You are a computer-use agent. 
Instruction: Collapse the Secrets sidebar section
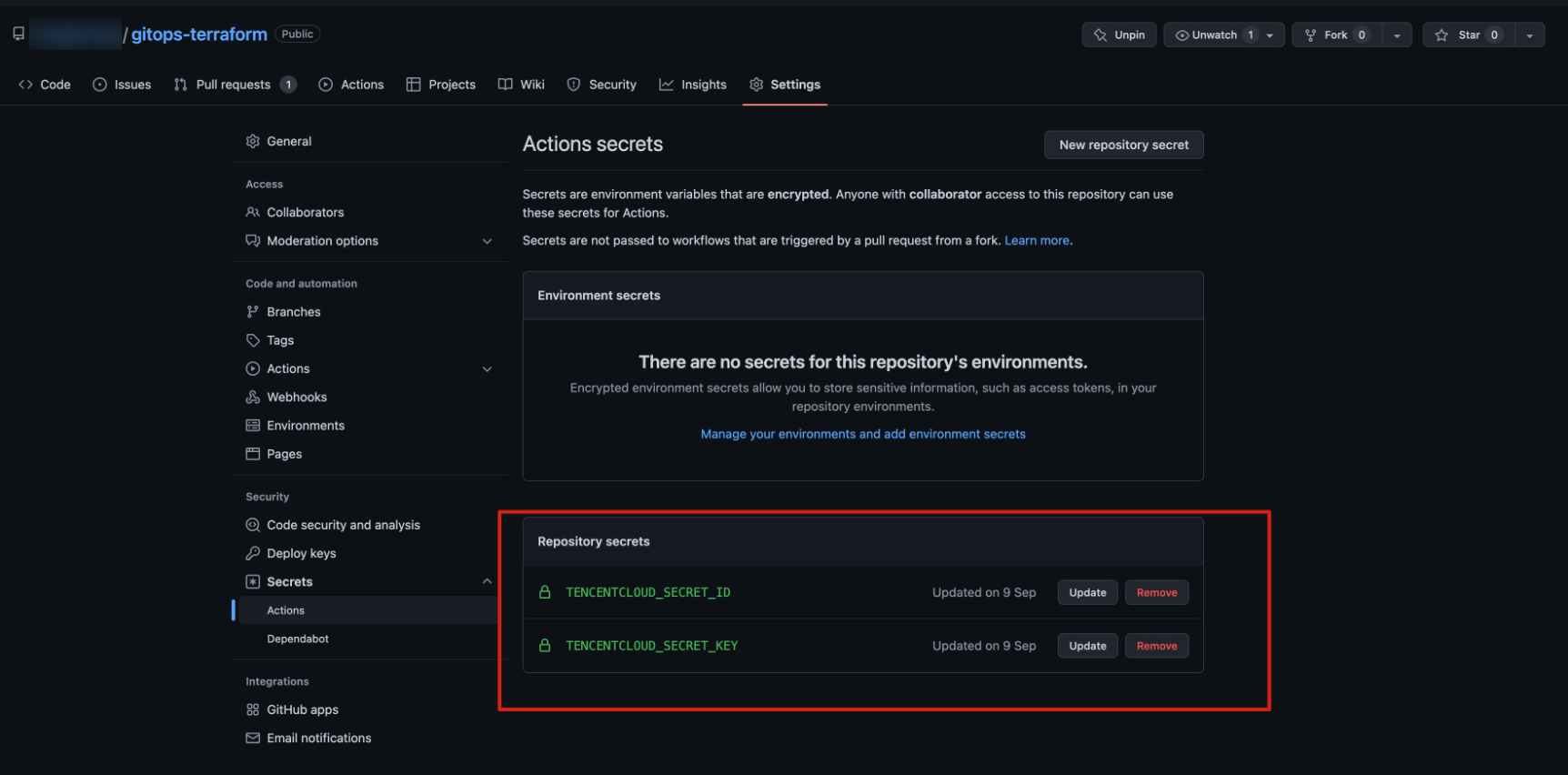(x=487, y=582)
